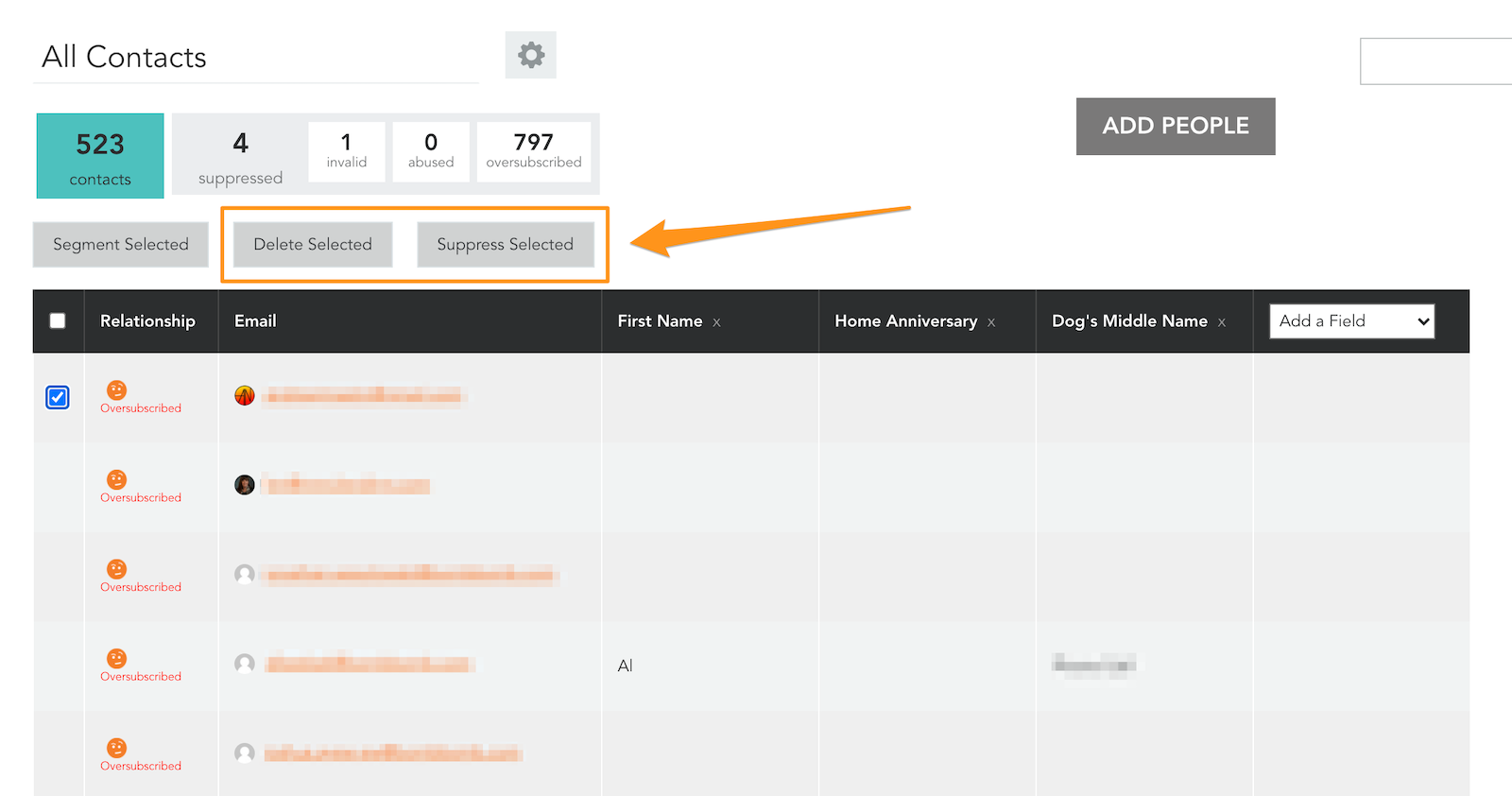The image size is (1512, 796).
Task: View the 1 invalid contacts box
Action: coord(347,151)
